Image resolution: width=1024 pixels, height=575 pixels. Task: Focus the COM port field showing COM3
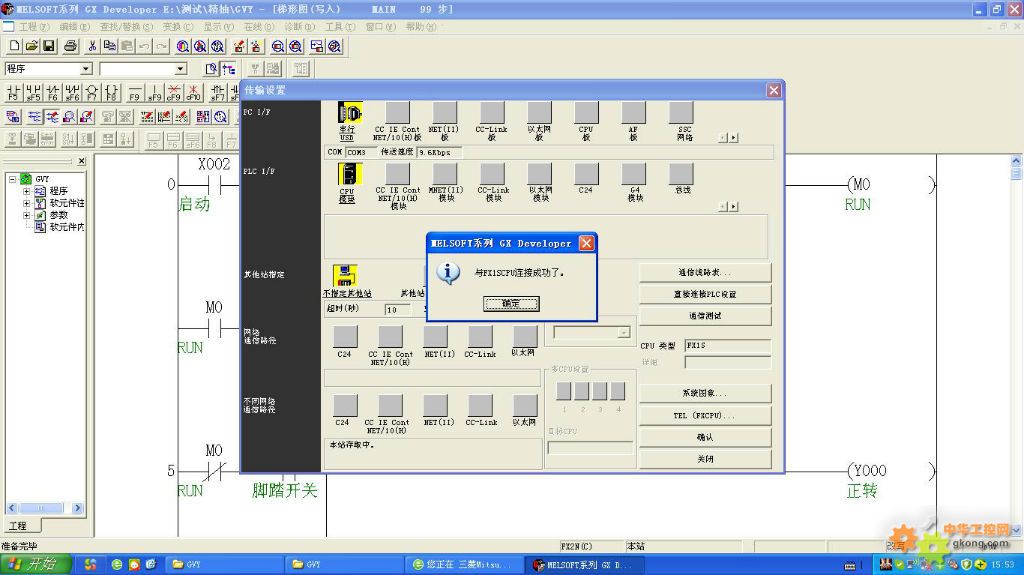coord(360,152)
